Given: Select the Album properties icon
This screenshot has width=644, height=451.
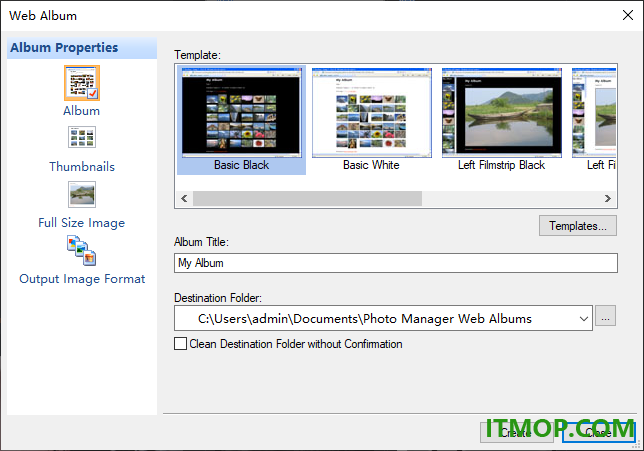Looking at the screenshot, I should pos(82,83).
